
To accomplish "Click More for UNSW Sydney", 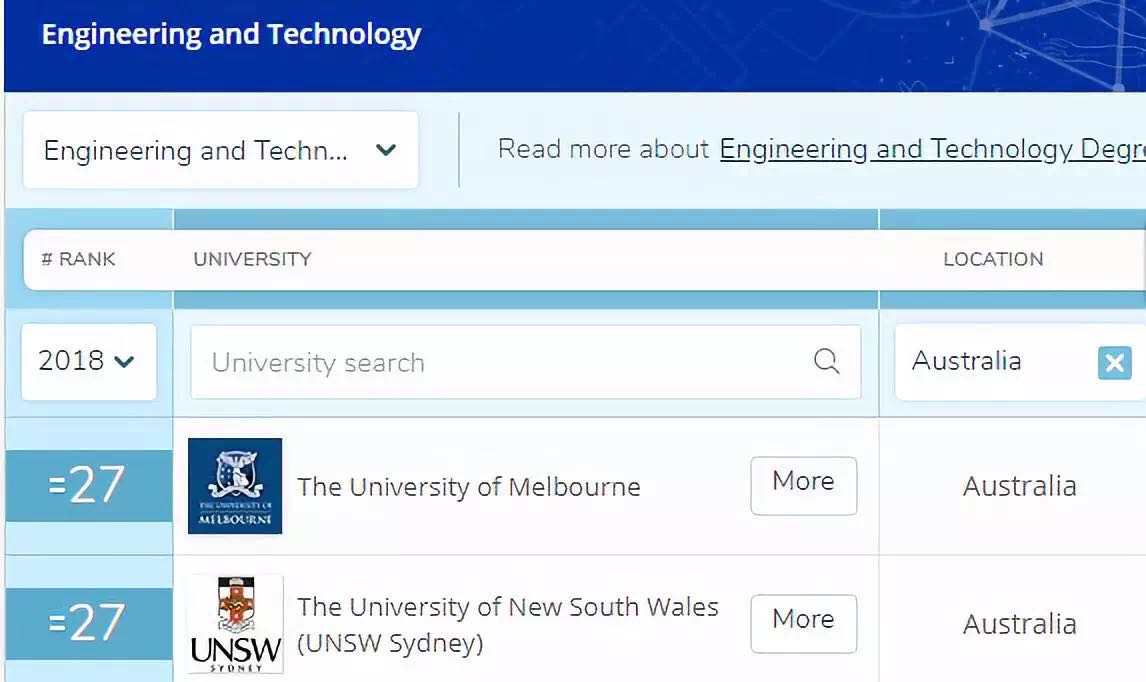I will click(x=803, y=623).
